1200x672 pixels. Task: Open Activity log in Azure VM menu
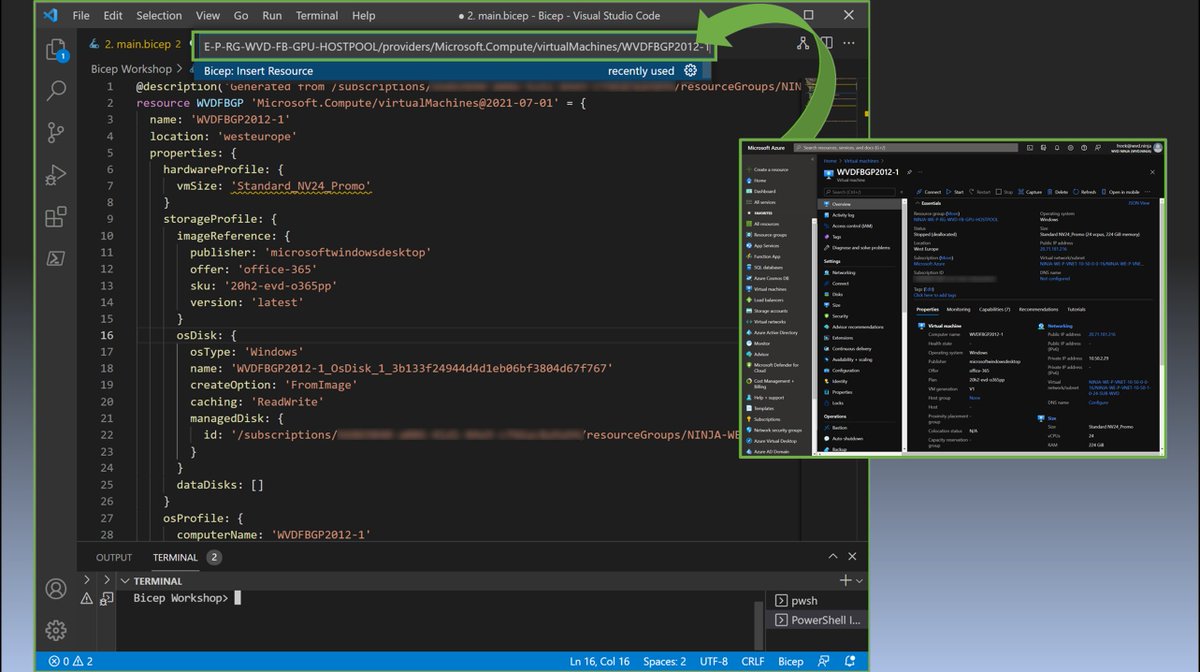[x=843, y=214]
